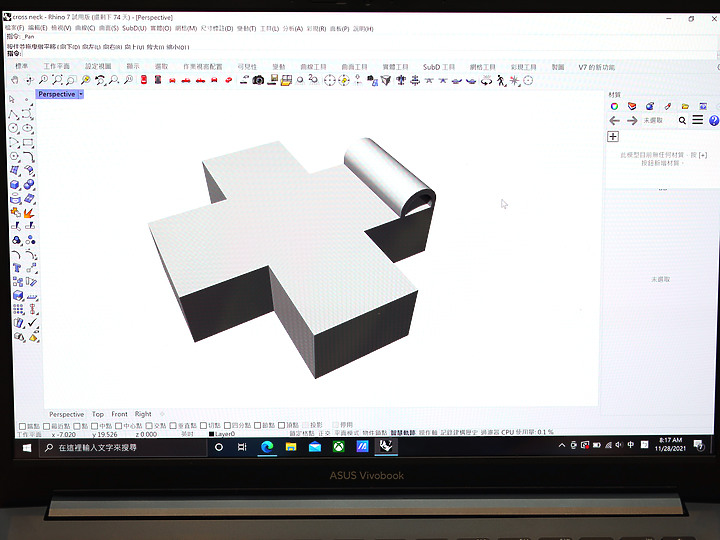
Task: Click the plus button to add material
Action: (x=613, y=136)
